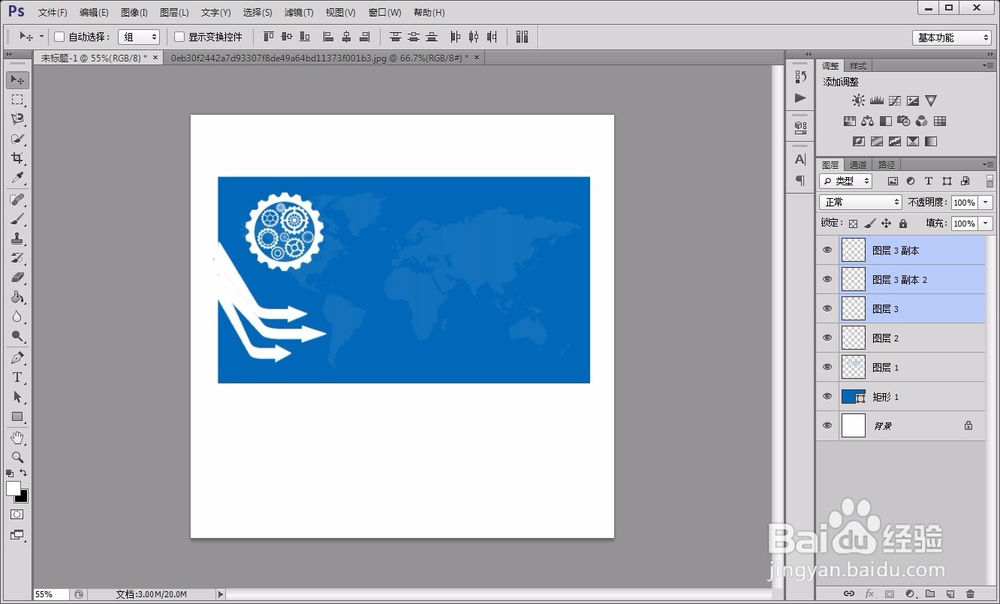
Task: Add Brightness/Contrast adjustment
Action: point(858,100)
